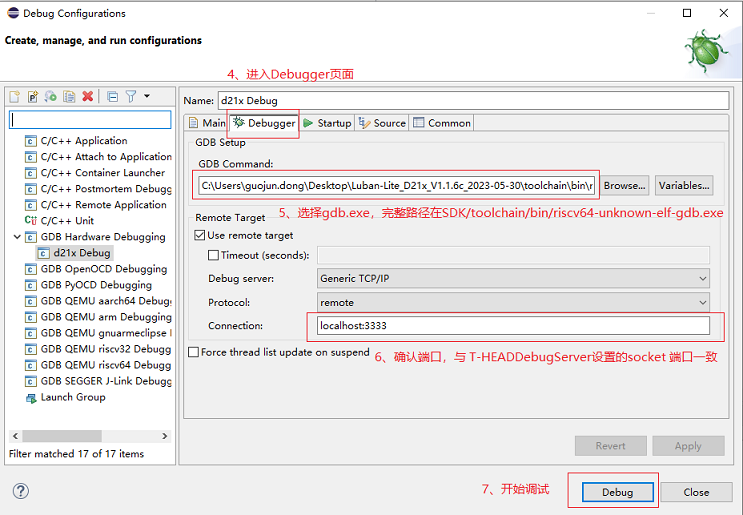Uncheck Use remote target checkbox
Screen dimensions: 743x515
(200, 235)
